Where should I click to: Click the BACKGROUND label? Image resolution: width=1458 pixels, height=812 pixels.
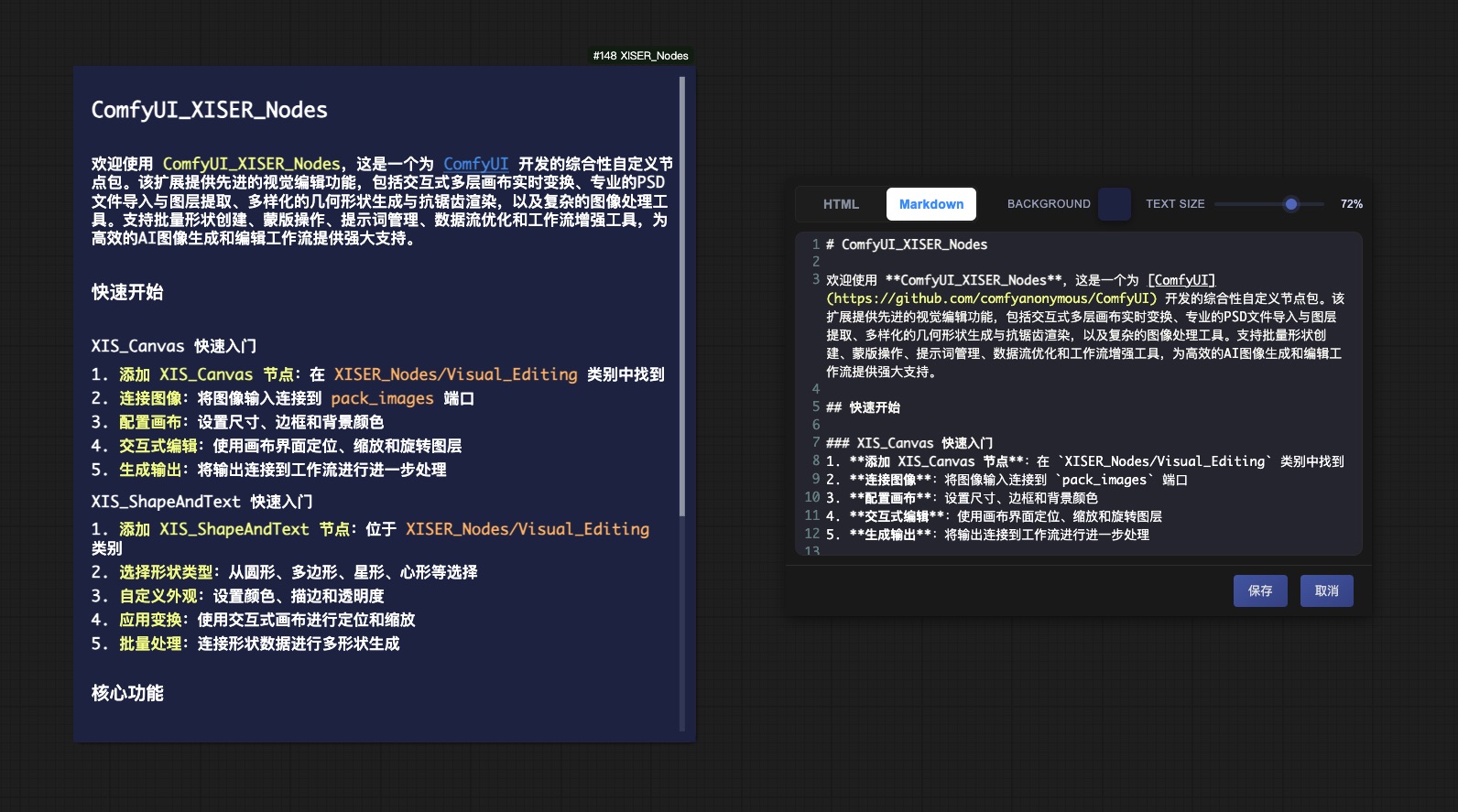[x=1049, y=204]
